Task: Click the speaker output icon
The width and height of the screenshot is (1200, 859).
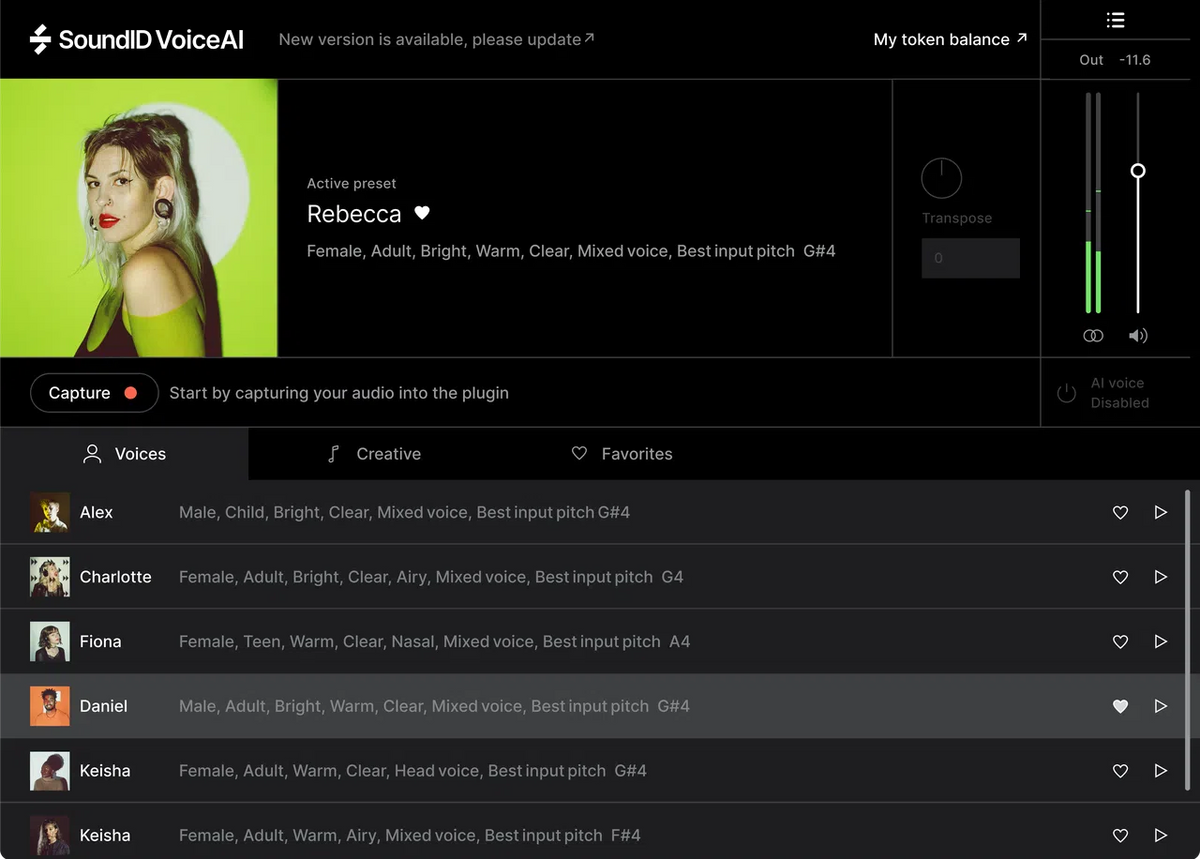Action: click(1138, 335)
